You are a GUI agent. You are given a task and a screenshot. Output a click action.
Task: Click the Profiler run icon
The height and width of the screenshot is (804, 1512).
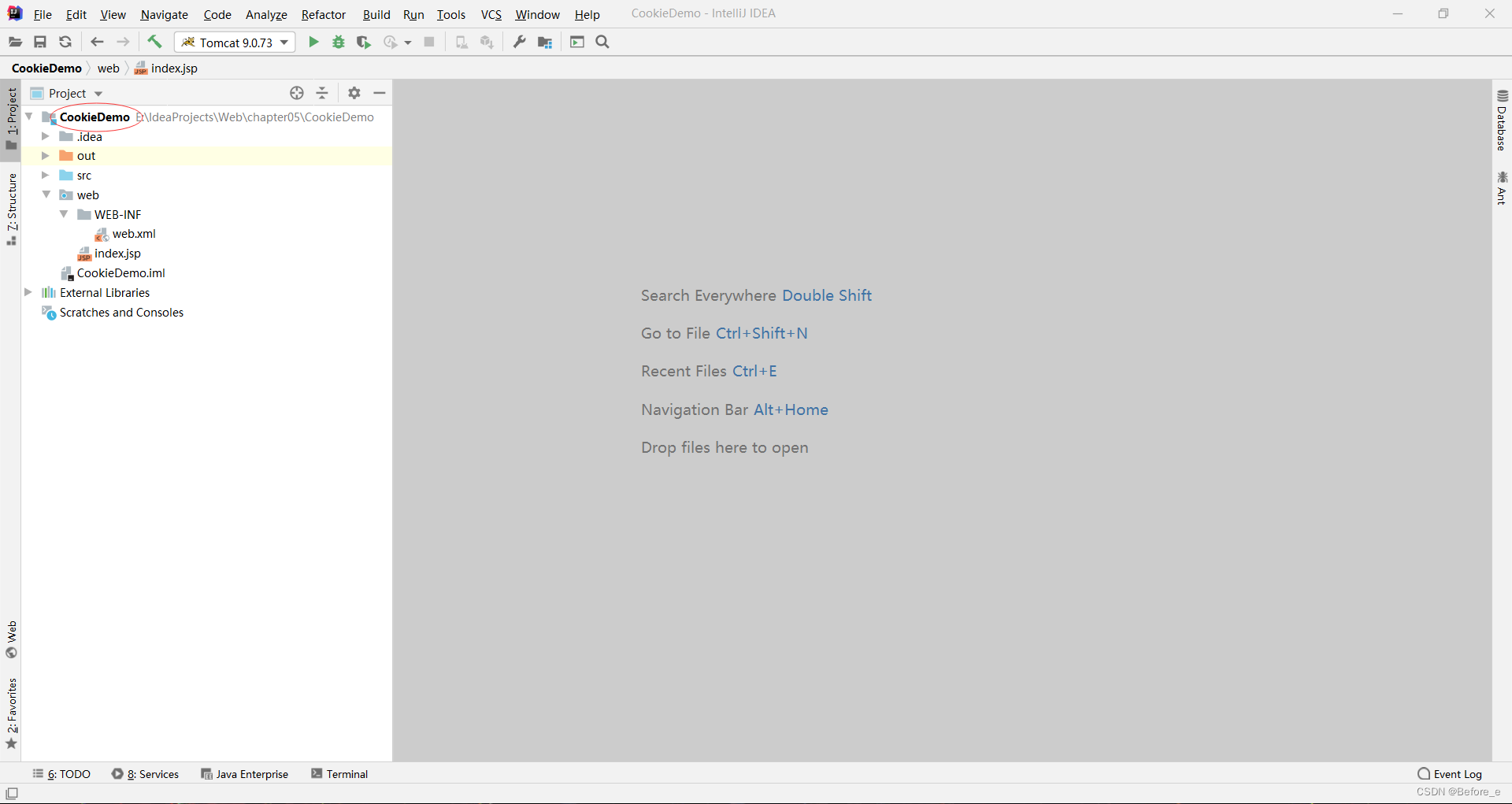pos(391,43)
